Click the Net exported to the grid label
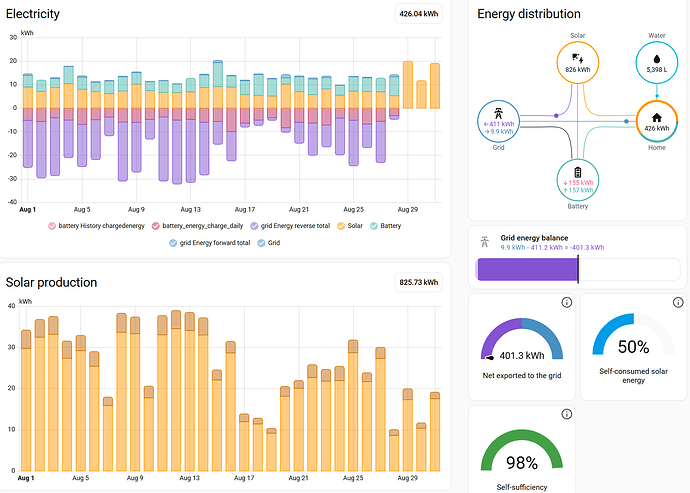 [x=522, y=375]
